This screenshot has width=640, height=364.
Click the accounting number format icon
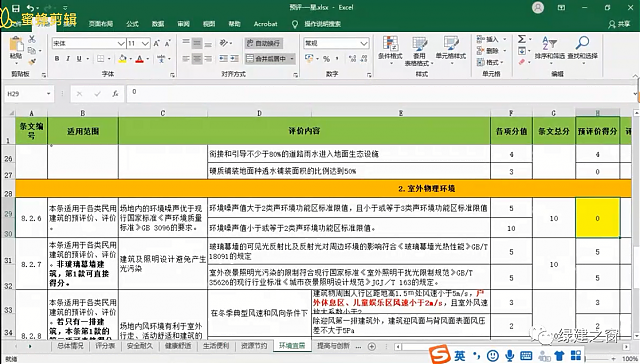click(x=309, y=59)
